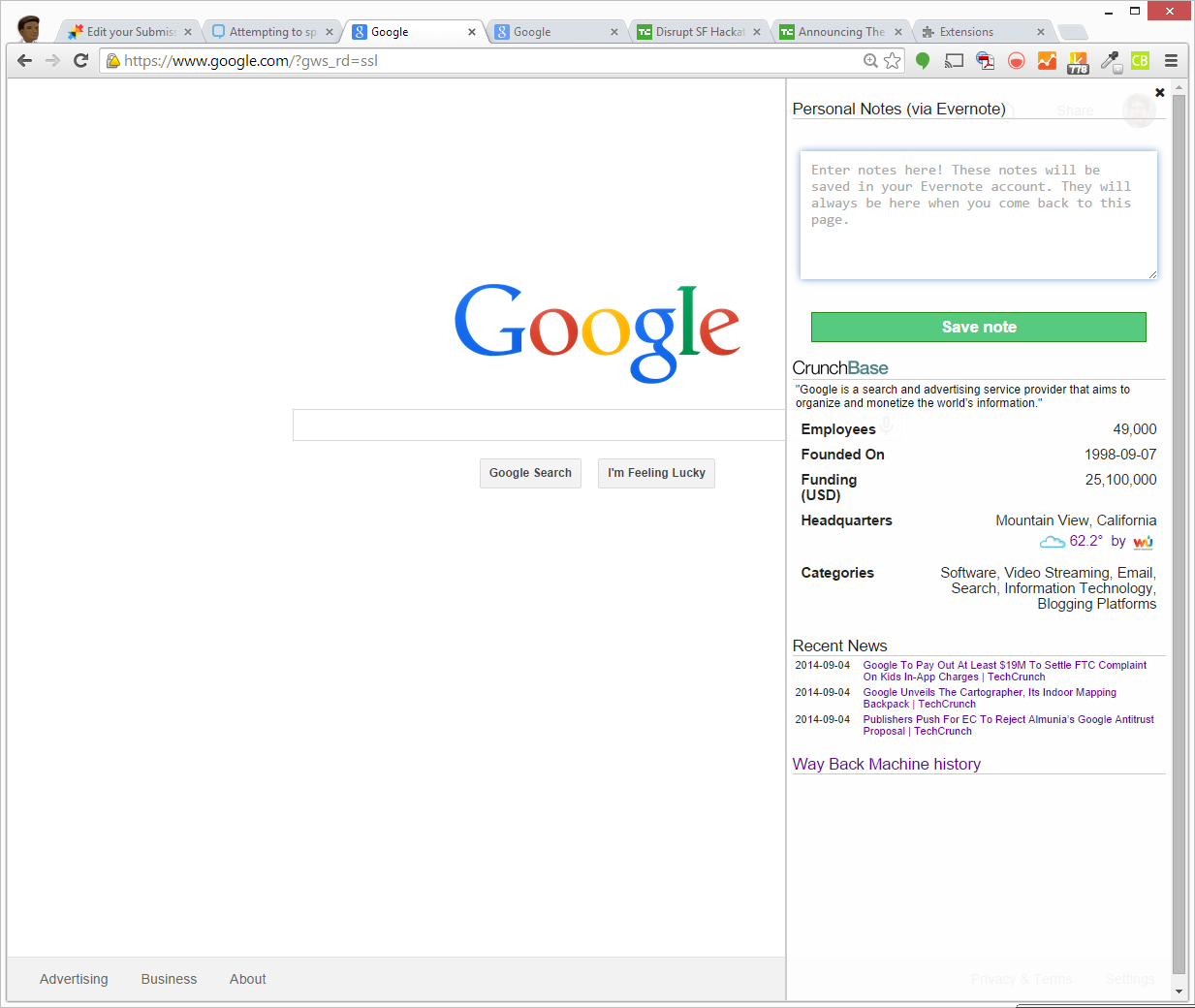Screen dimensions: 1195x1008
Task: Click the new tab button
Action: [x=1073, y=32]
